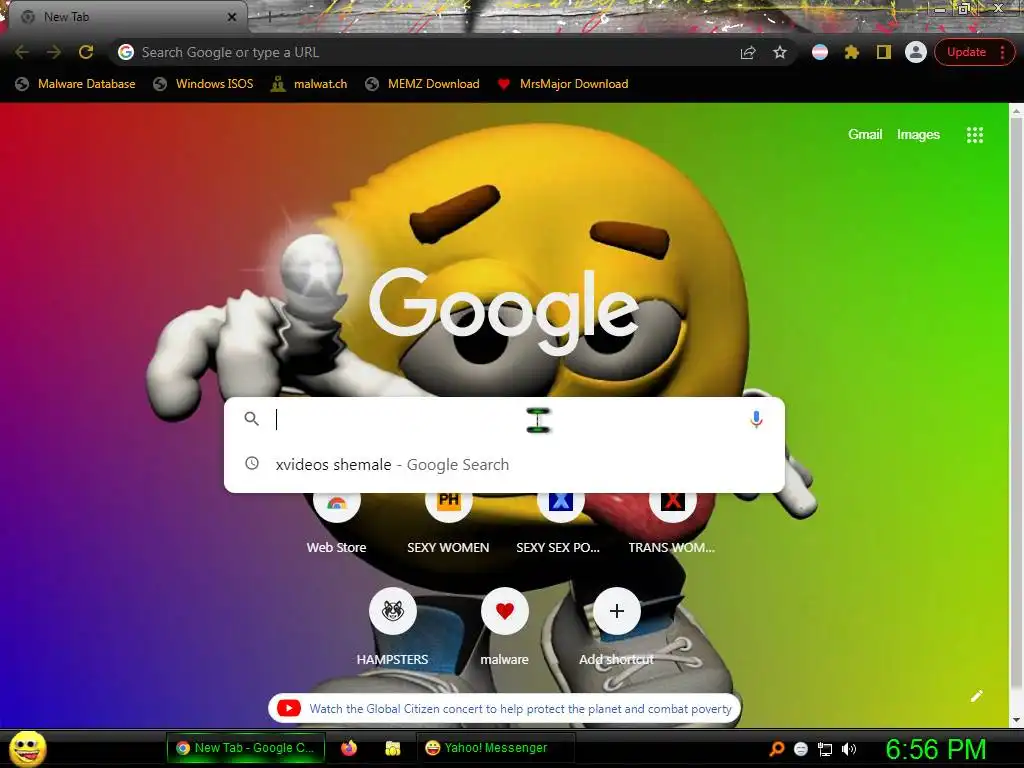This screenshot has width=1024, height=768.
Task: Open the MrsMajor Download bookmark
Action: [563, 84]
